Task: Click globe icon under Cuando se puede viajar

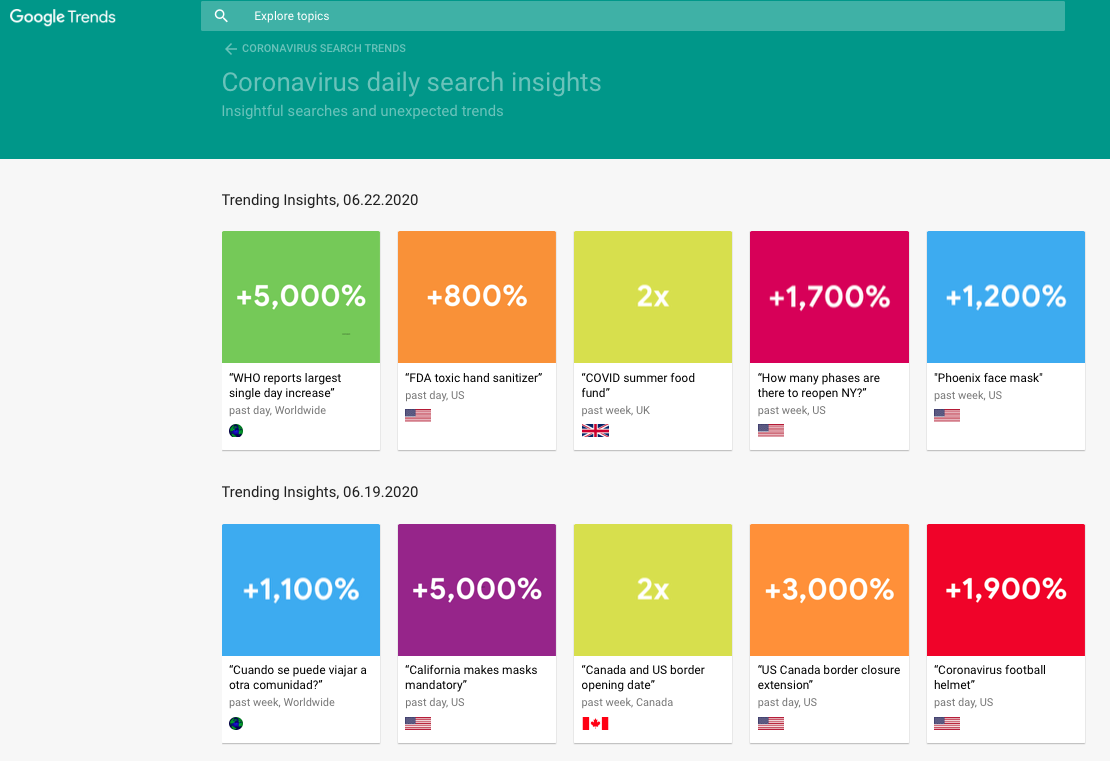Action: click(x=236, y=723)
